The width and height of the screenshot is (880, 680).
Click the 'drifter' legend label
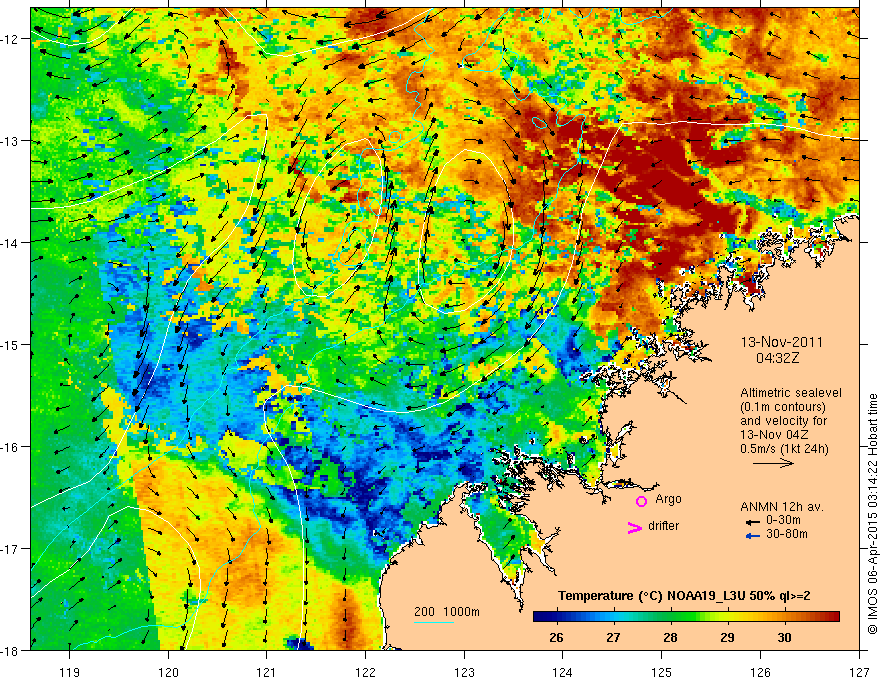[x=663, y=526]
